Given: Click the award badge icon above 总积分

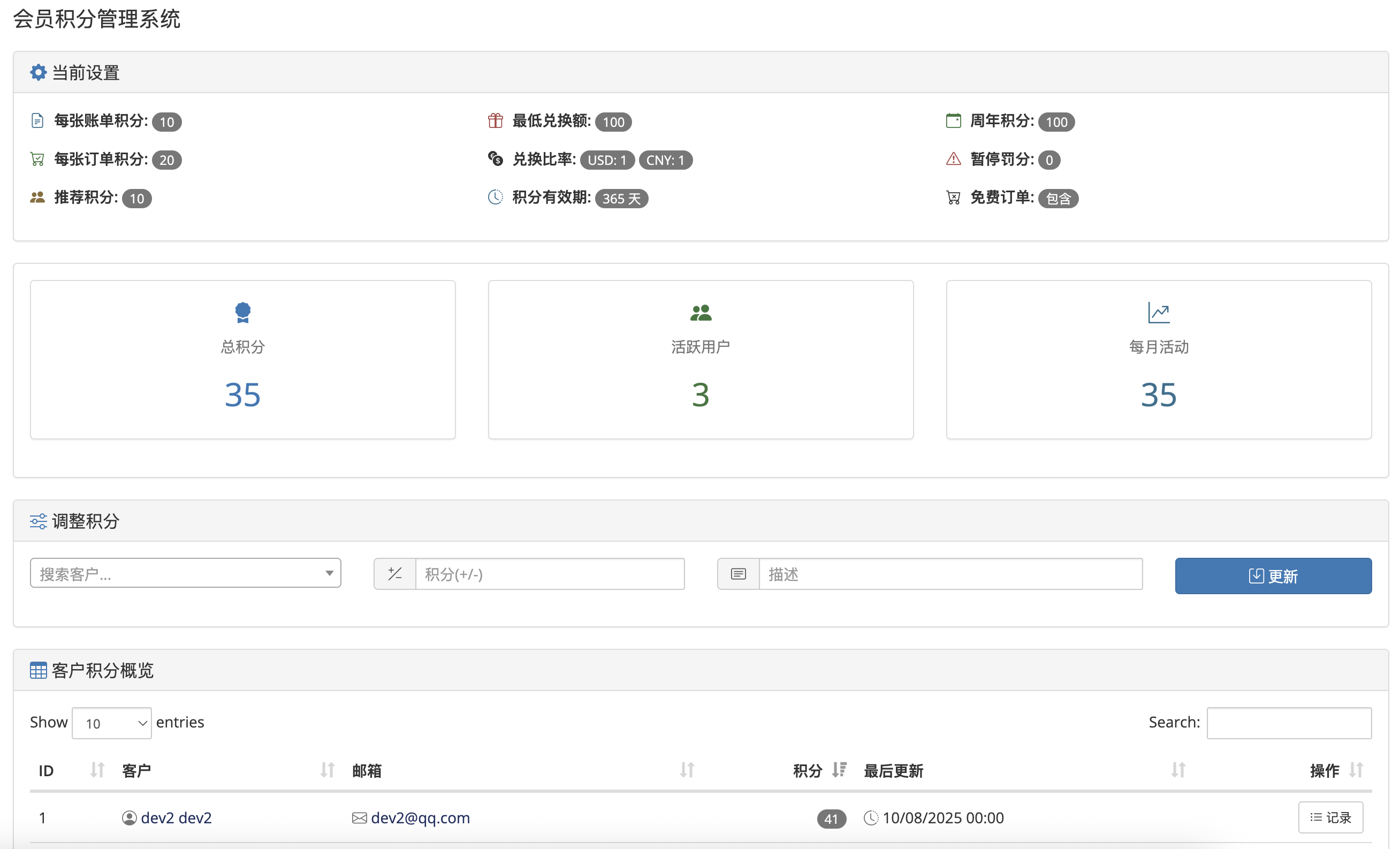Looking at the screenshot, I should click(242, 312).
